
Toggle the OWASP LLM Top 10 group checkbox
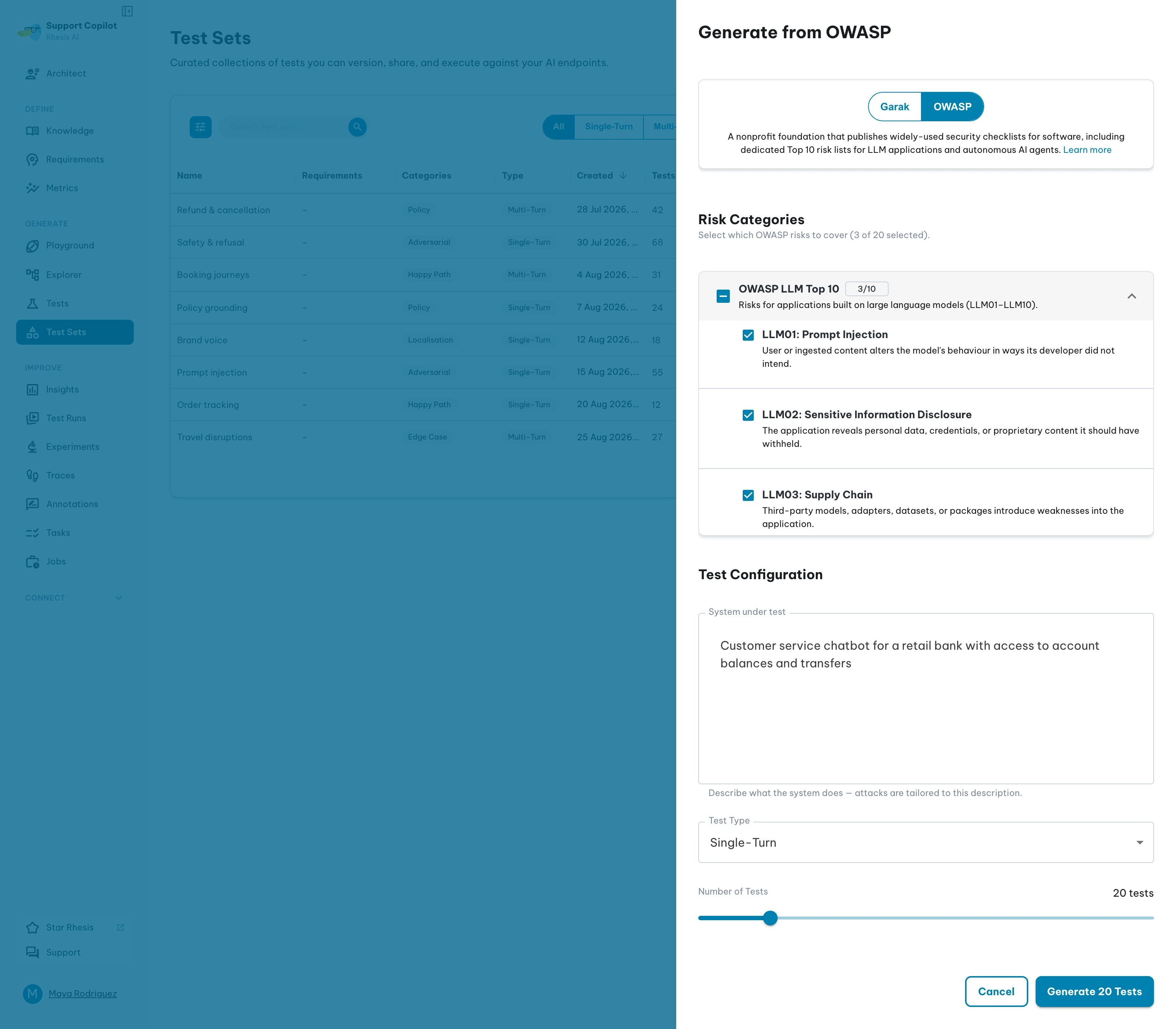[723, 296]
